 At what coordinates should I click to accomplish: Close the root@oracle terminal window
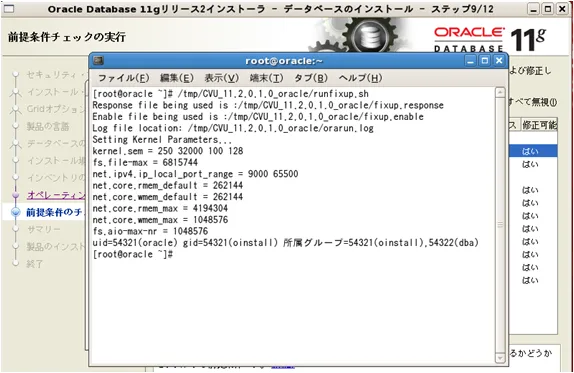(499, 61)
